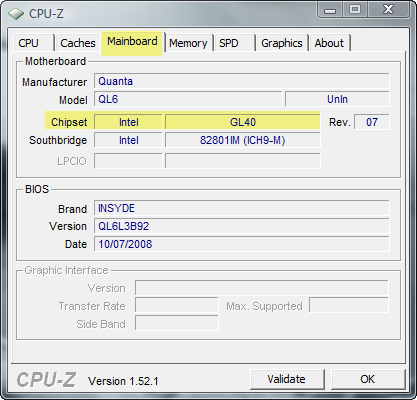Open the About tab
The image size is (417, 400).
click(x=329, y=43)
